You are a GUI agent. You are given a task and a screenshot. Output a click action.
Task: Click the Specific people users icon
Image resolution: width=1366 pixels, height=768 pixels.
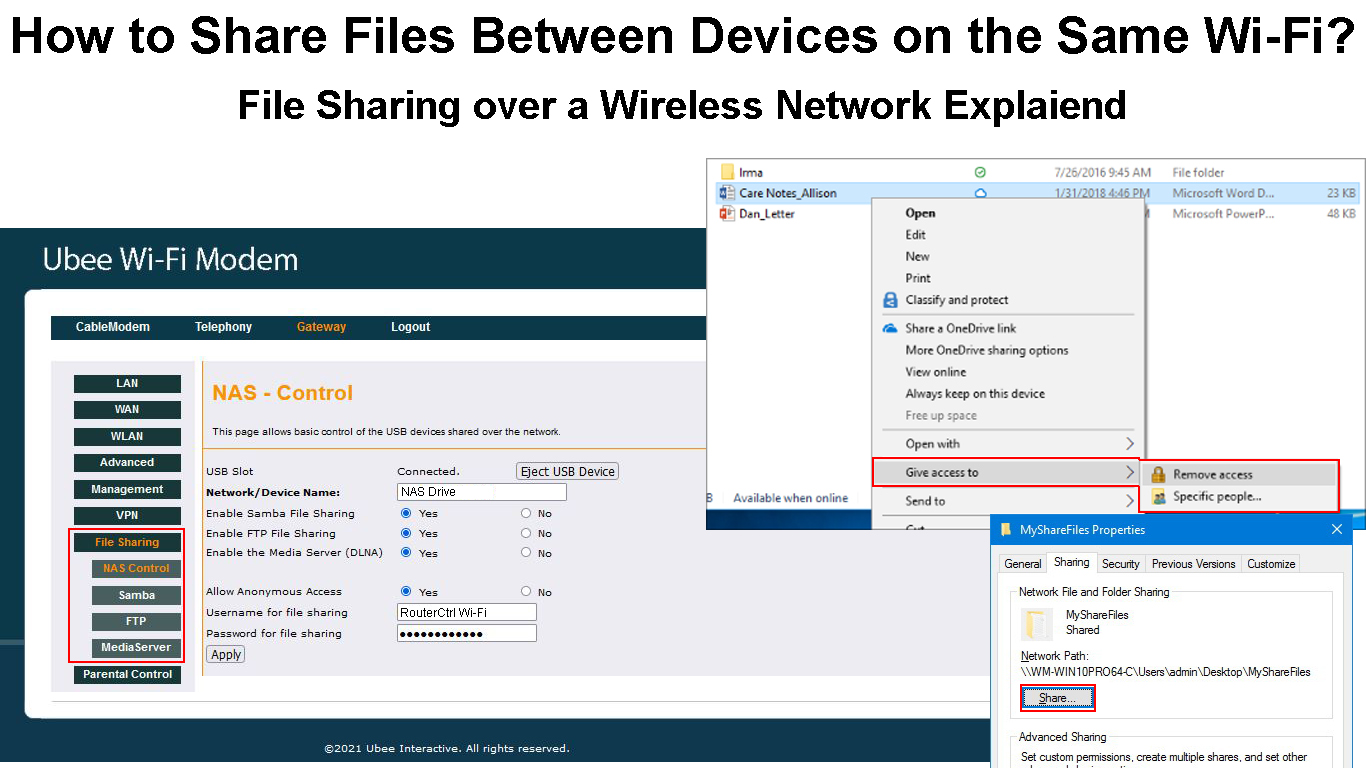coord(1158,496)
